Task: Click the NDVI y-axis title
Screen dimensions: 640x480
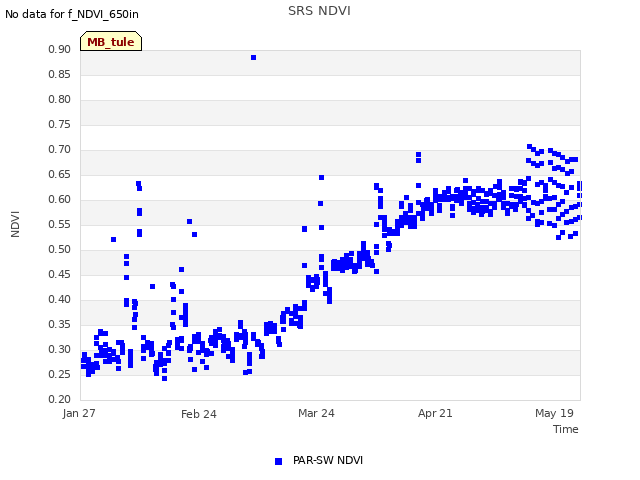Action: pyautogui.click(x=15, y=224)
